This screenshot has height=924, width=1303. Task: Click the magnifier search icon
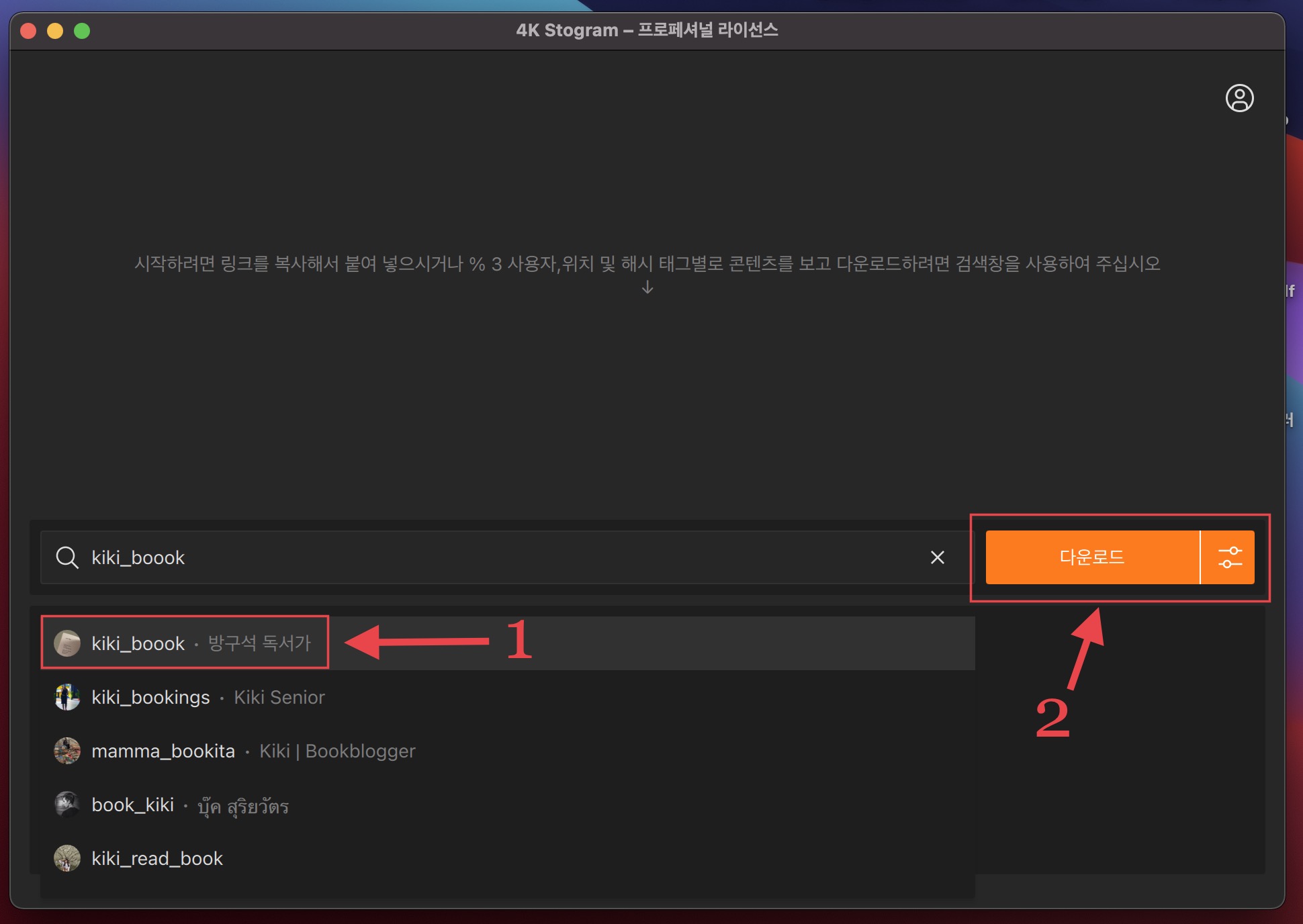point(67,557)
